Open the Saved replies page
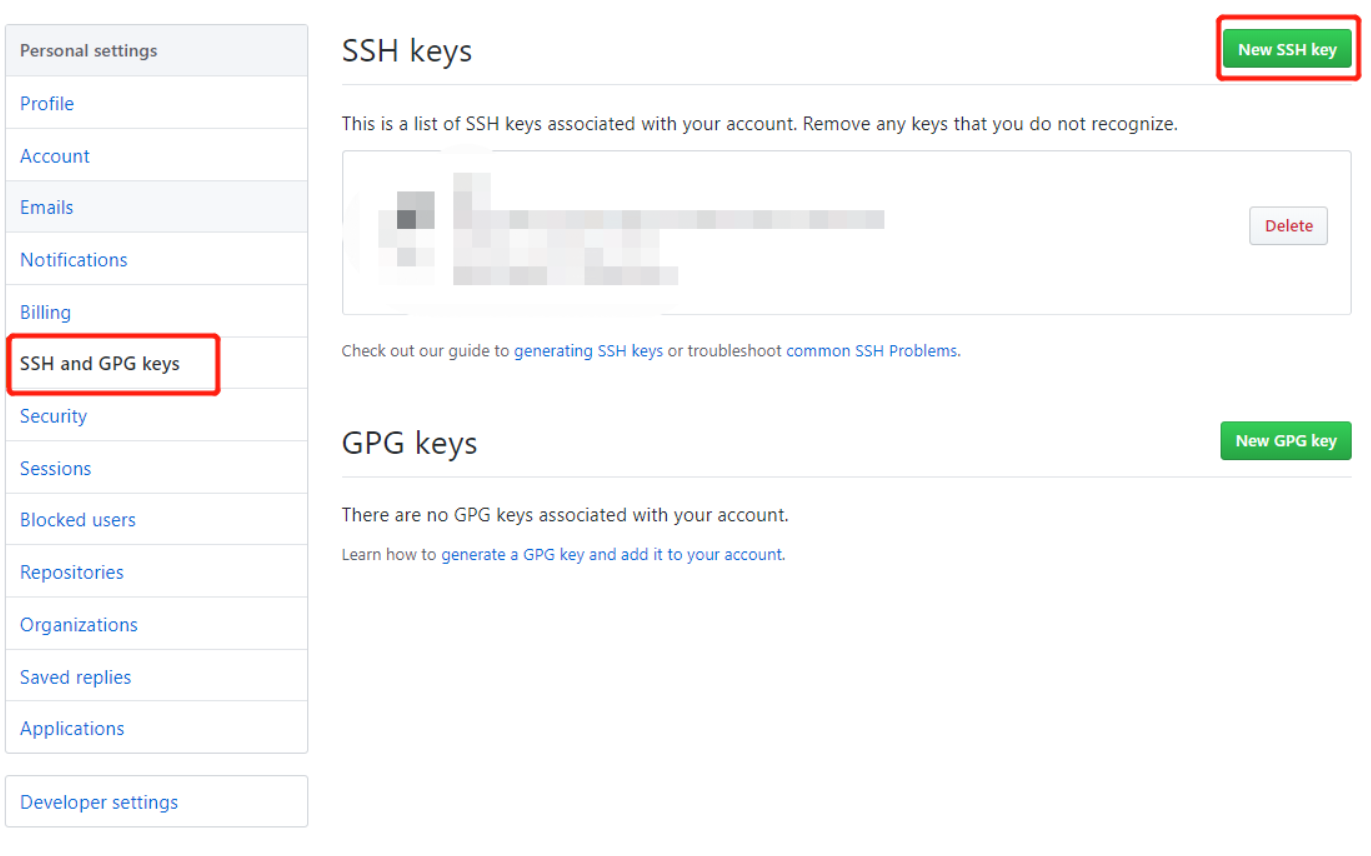The height and width of the screenshot is (856, 1371). (156, 677)
